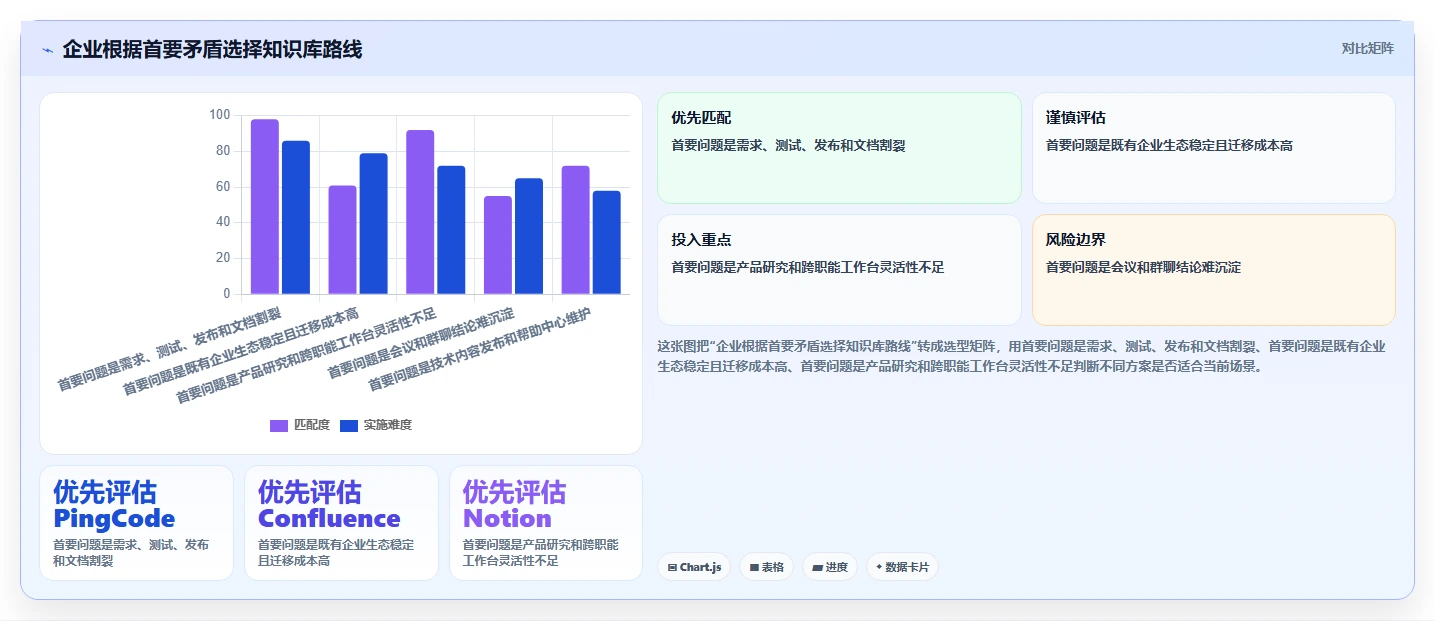
Task: Click the 数据卡片 tag chip
Action: pyautogui.click(x=902, y=567)
